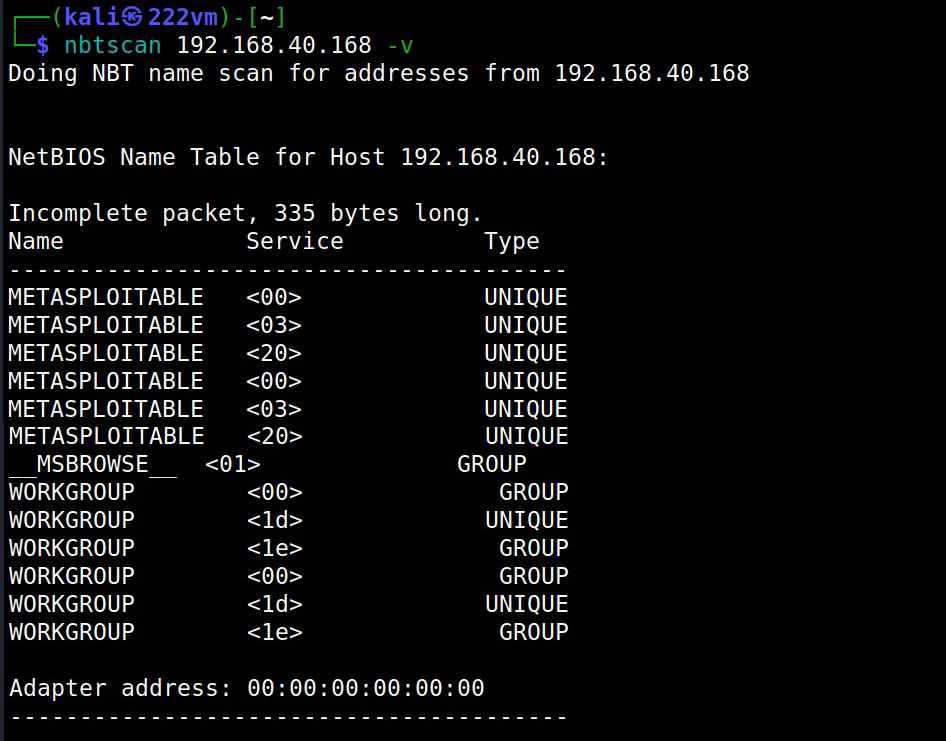Click the 'kali' username in the prompt
The image size is (946, 741).
tap(92, 16)
